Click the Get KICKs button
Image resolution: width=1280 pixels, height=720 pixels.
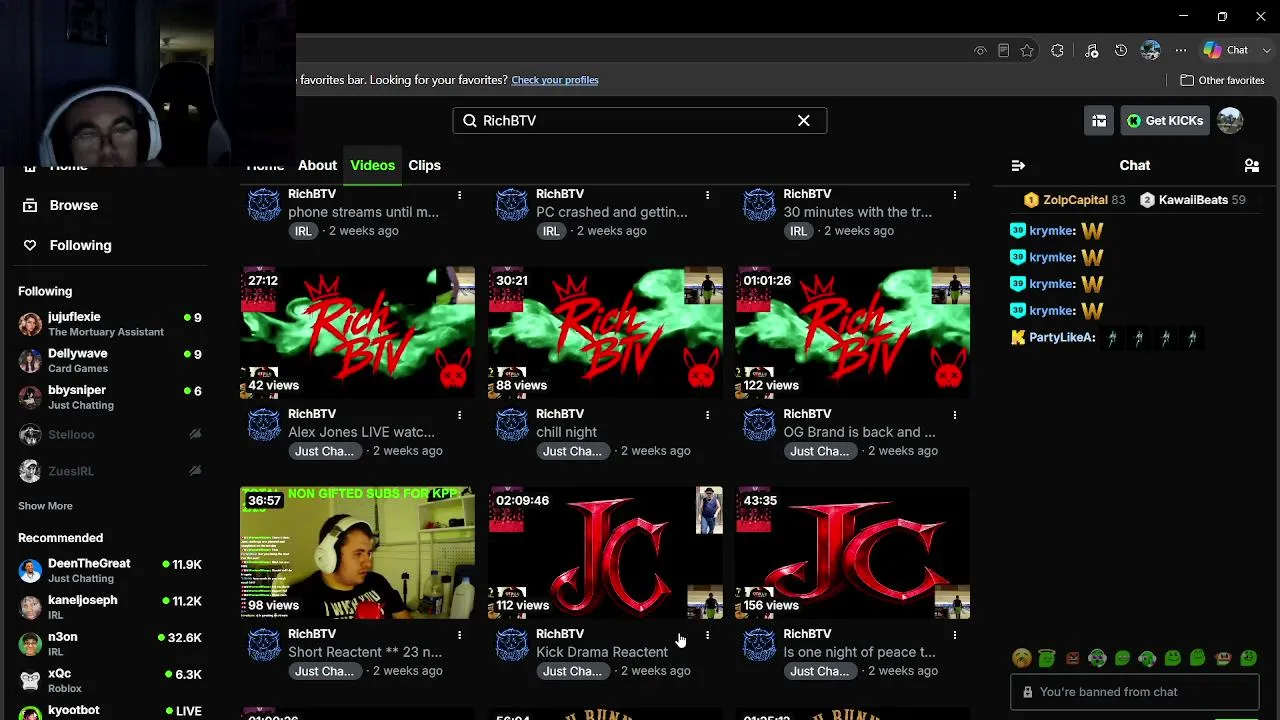pos(1166,121)
